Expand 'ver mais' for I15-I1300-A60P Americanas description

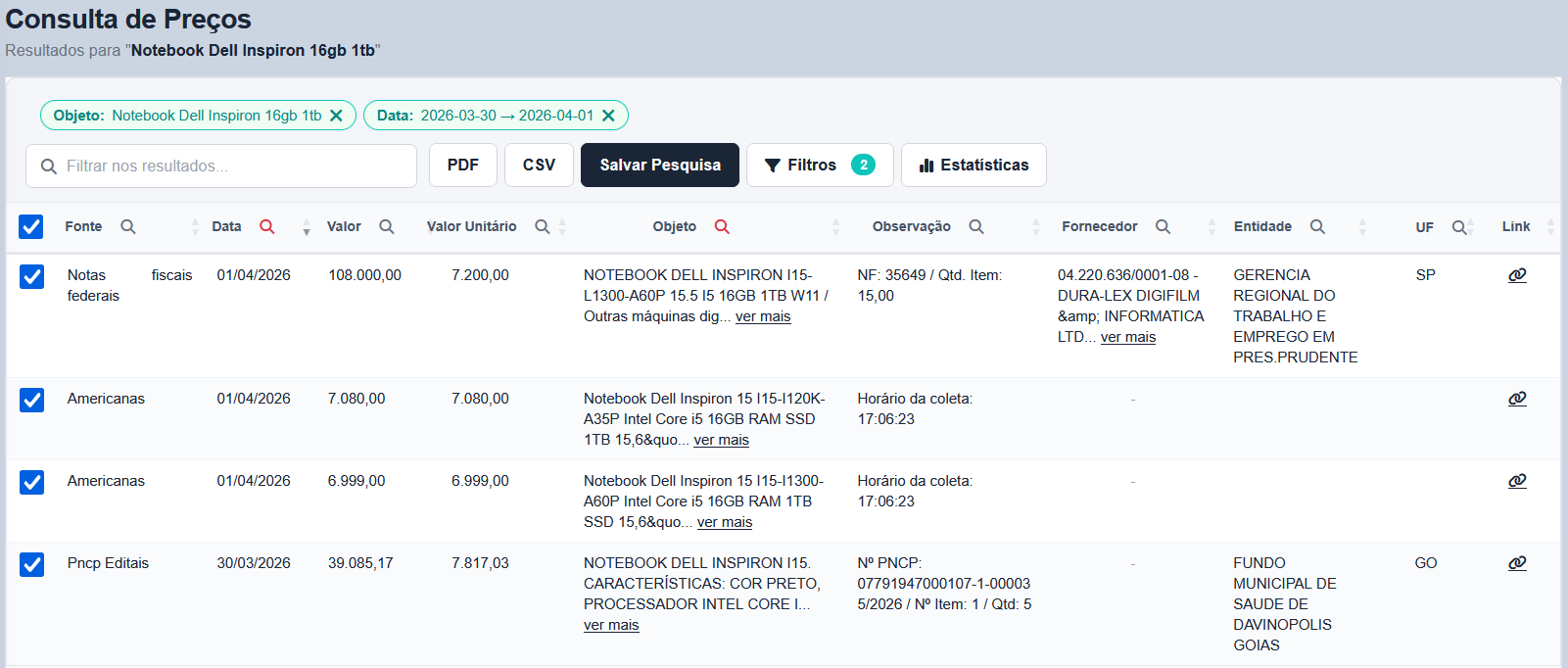(x=725, y=522)
